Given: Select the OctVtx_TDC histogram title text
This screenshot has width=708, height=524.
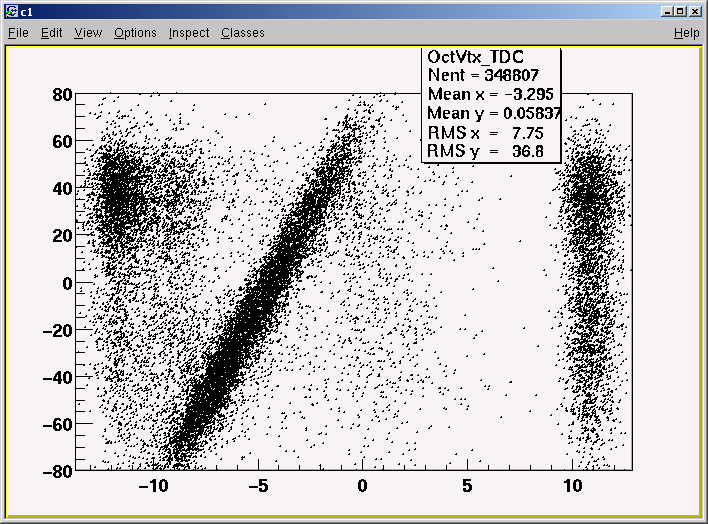Looking at the screenshot, I should point(475,57).
